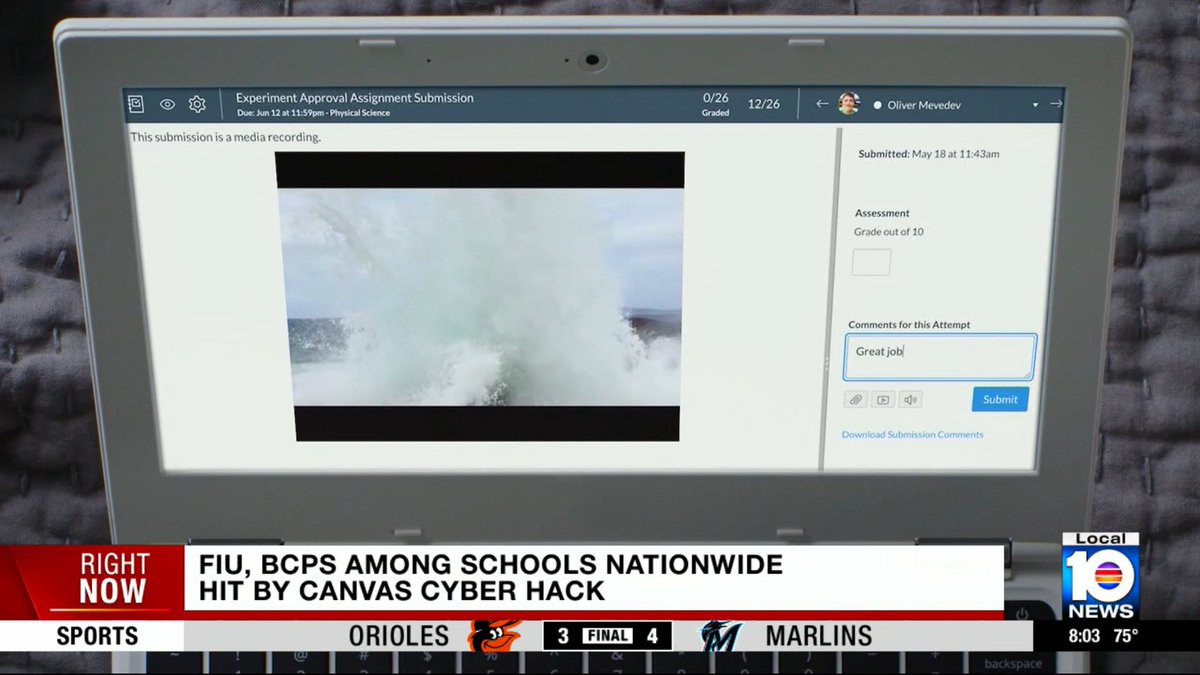Screen dimensions: 1200x675
Task: Click the Grade out of 10 input box
Action: click(x=871, y=263)
